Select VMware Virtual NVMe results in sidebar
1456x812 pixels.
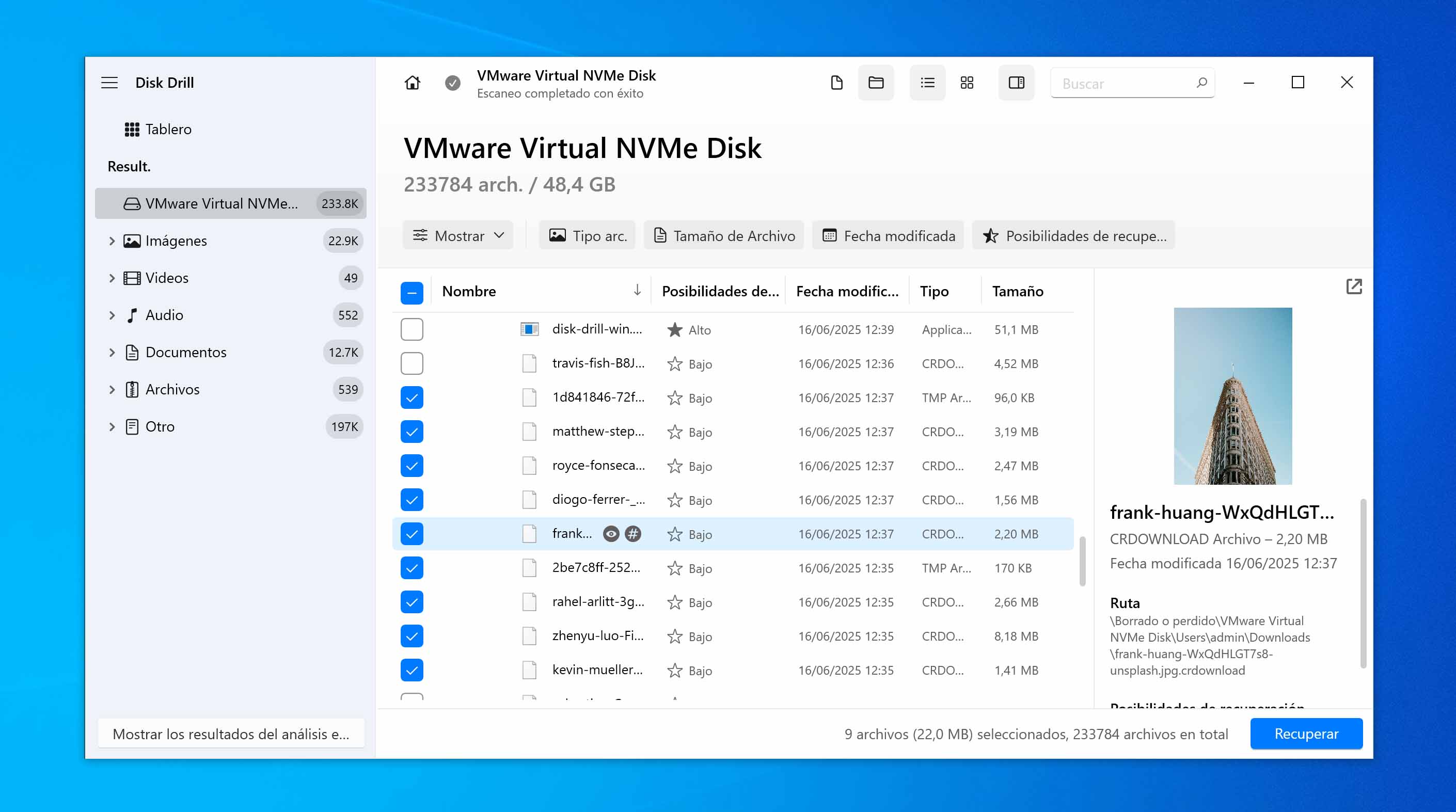click(x=231, y=203)
